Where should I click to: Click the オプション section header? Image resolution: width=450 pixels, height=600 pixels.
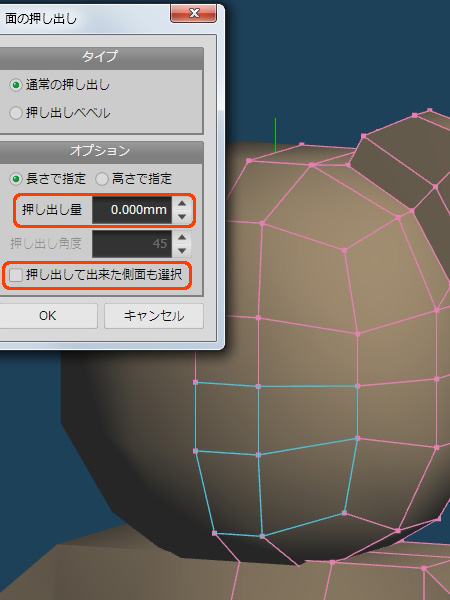click(100, 152)
